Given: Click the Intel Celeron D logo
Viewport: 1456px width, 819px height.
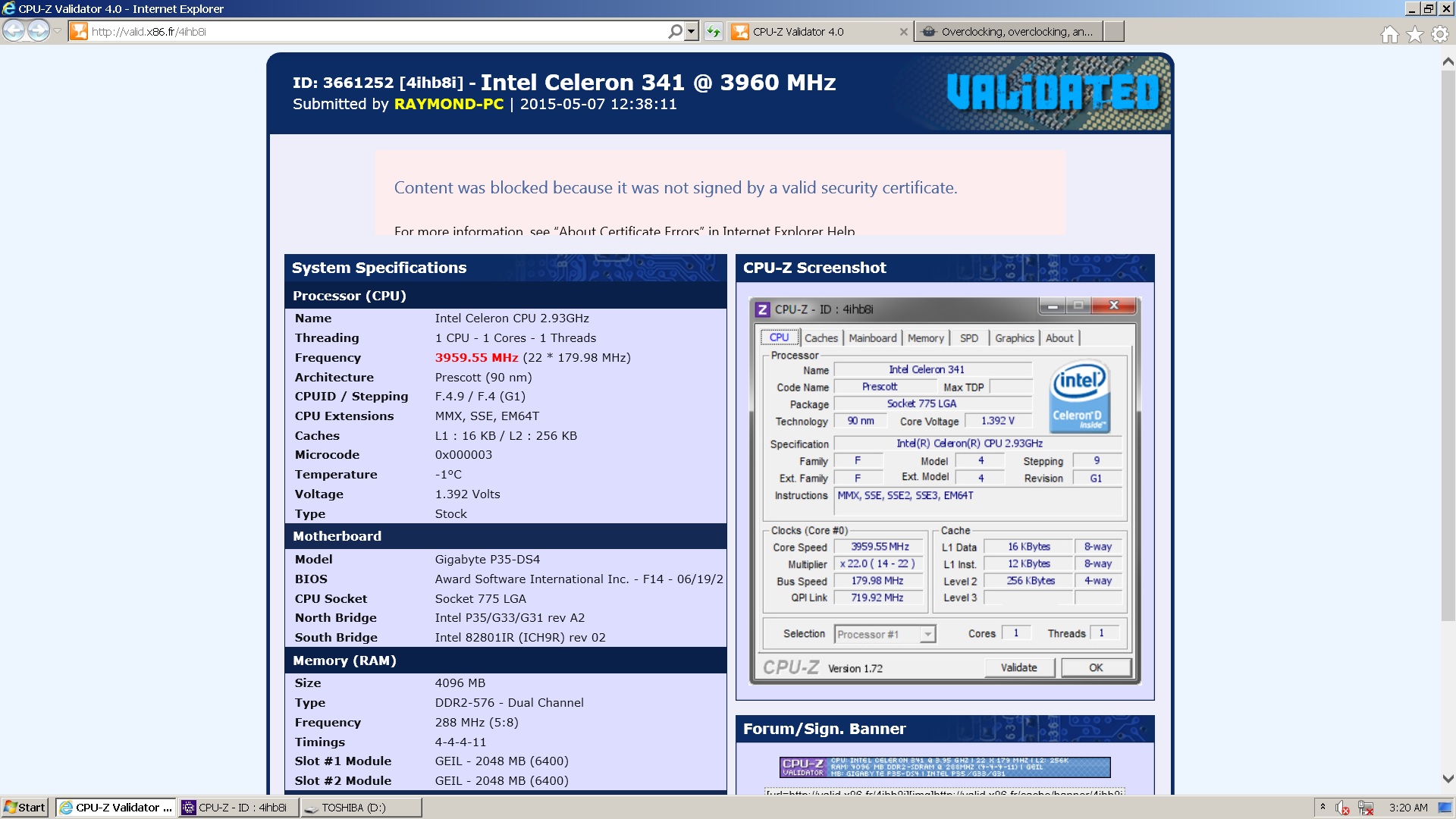Looking at the screenshot, I should 1079,396.
